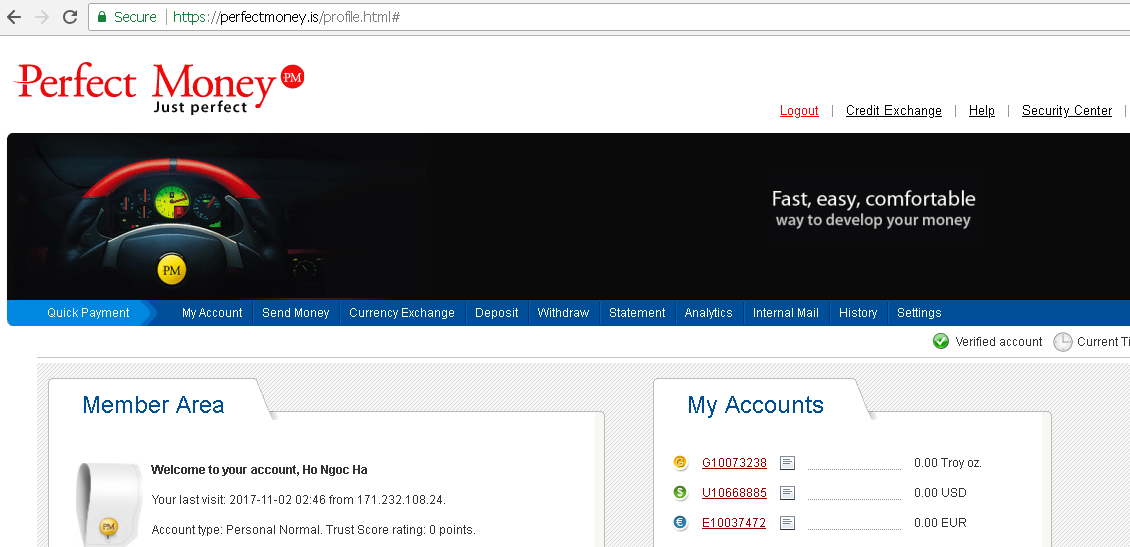Open EUR account E10037472 link
This screenshot has width=1130, height=547.
[734, 523]
